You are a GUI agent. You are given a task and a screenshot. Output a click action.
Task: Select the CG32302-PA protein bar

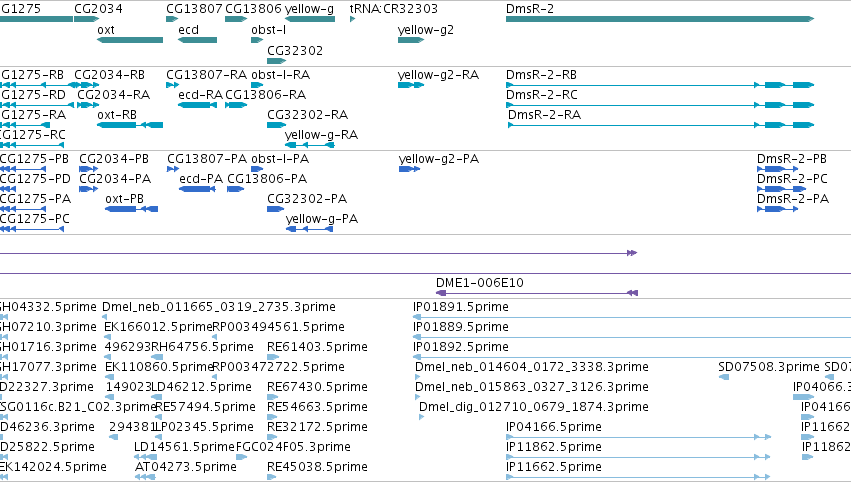276,209
